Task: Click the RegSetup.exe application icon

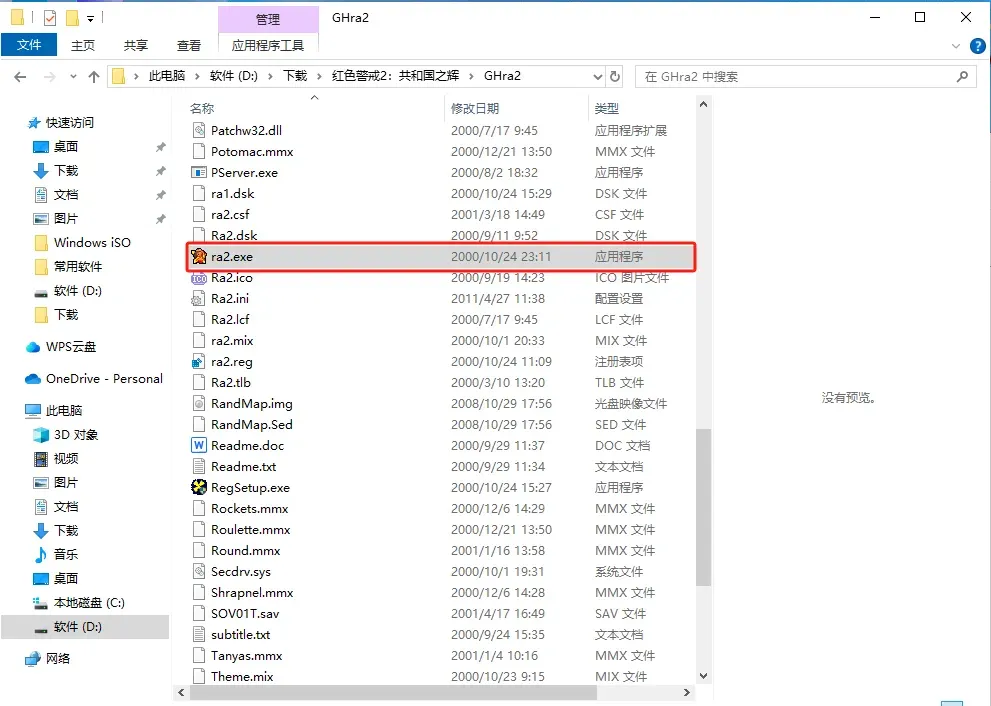Action: (x=199, y=487)
